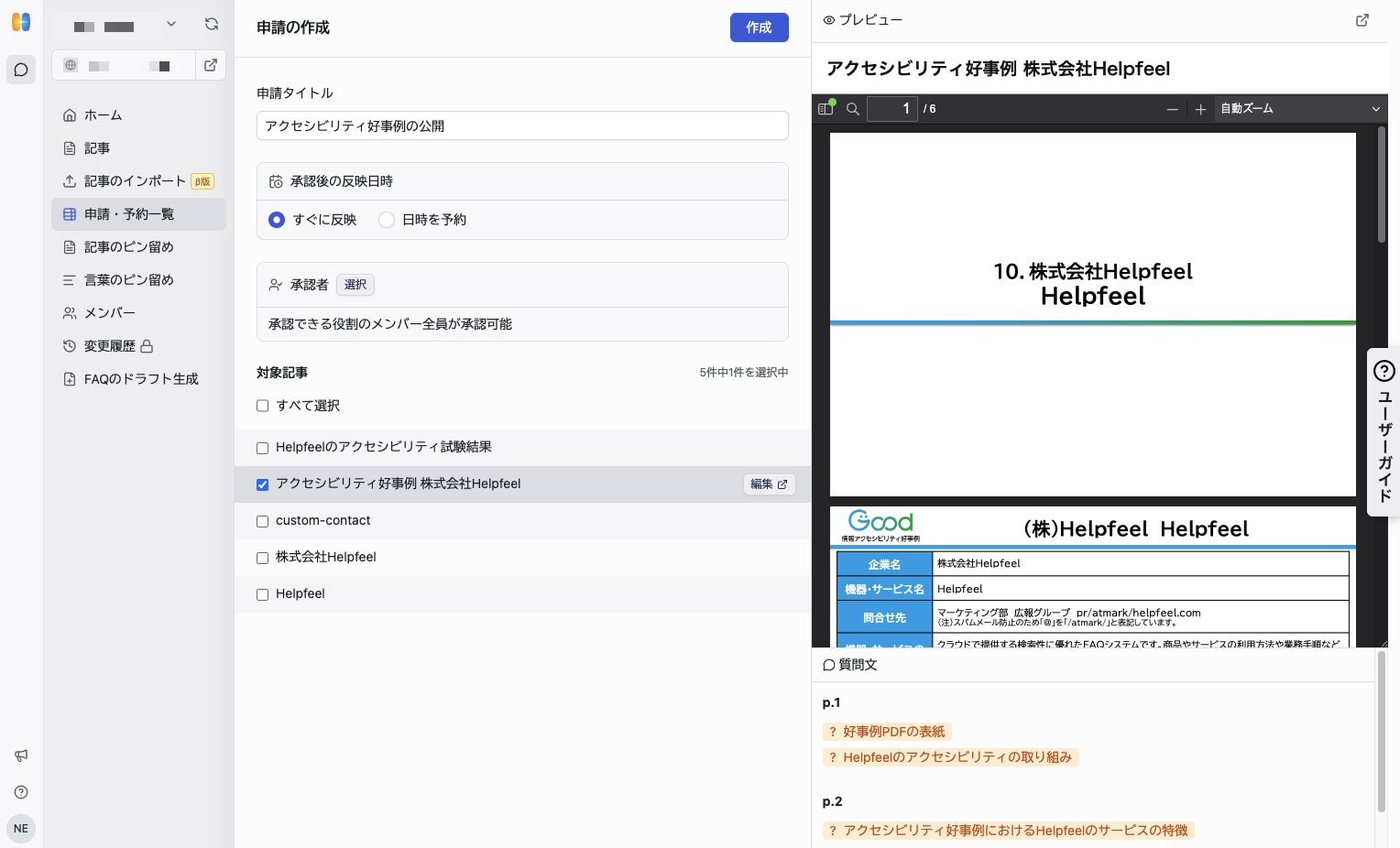Check the Helpfeel article checkbox
The image size is (1400, 848).
(x=262, y=594)
